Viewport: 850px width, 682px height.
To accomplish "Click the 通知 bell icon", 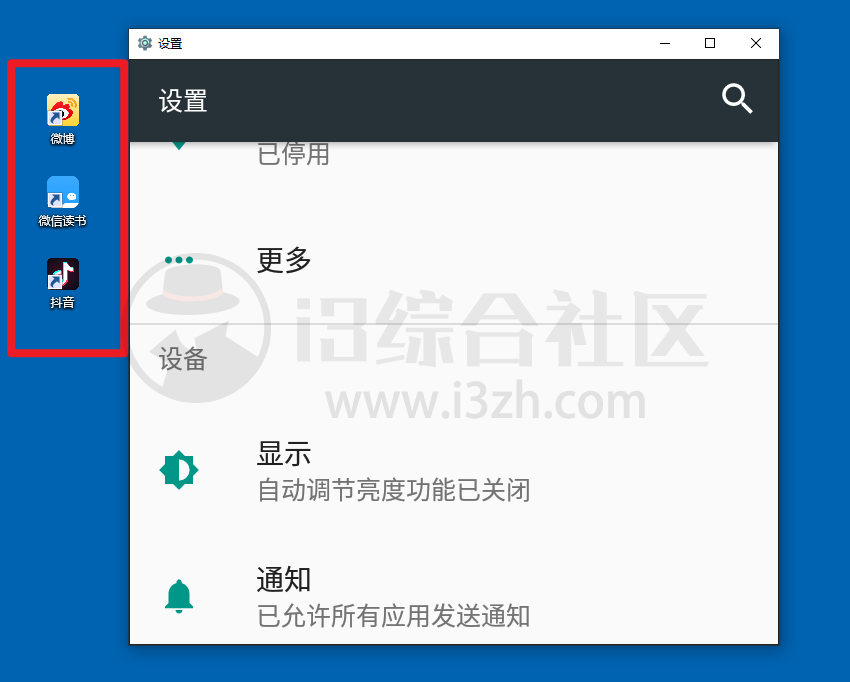I will coord(179,596).
